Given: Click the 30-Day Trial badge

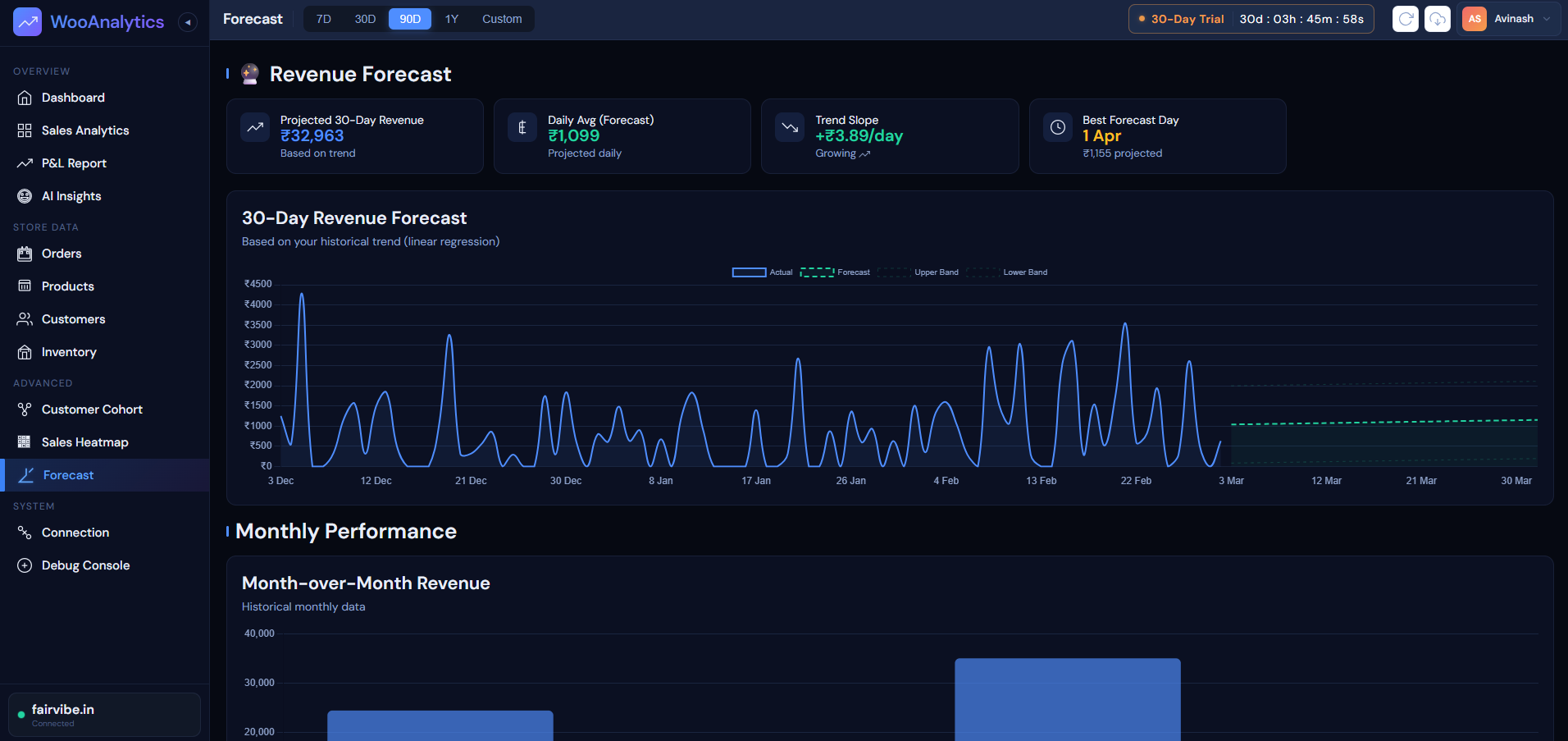Looking at the screenshot, I should 1181,19.
